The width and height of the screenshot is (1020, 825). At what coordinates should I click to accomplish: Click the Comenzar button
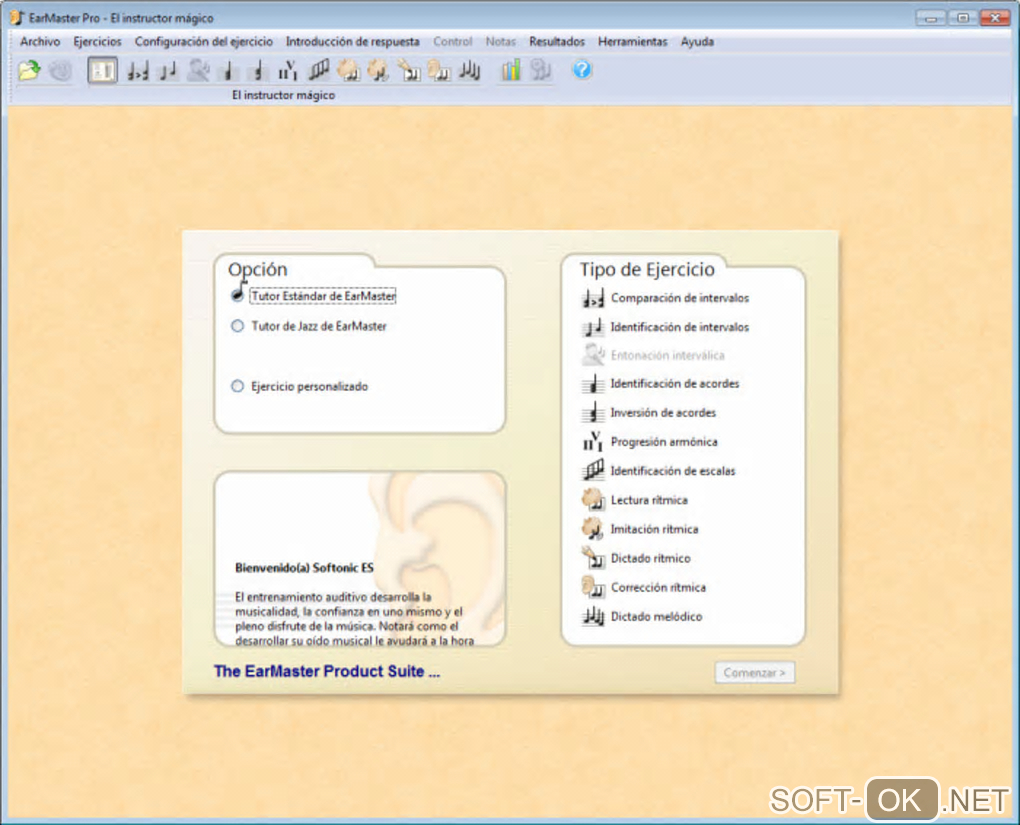click(755, 673)
